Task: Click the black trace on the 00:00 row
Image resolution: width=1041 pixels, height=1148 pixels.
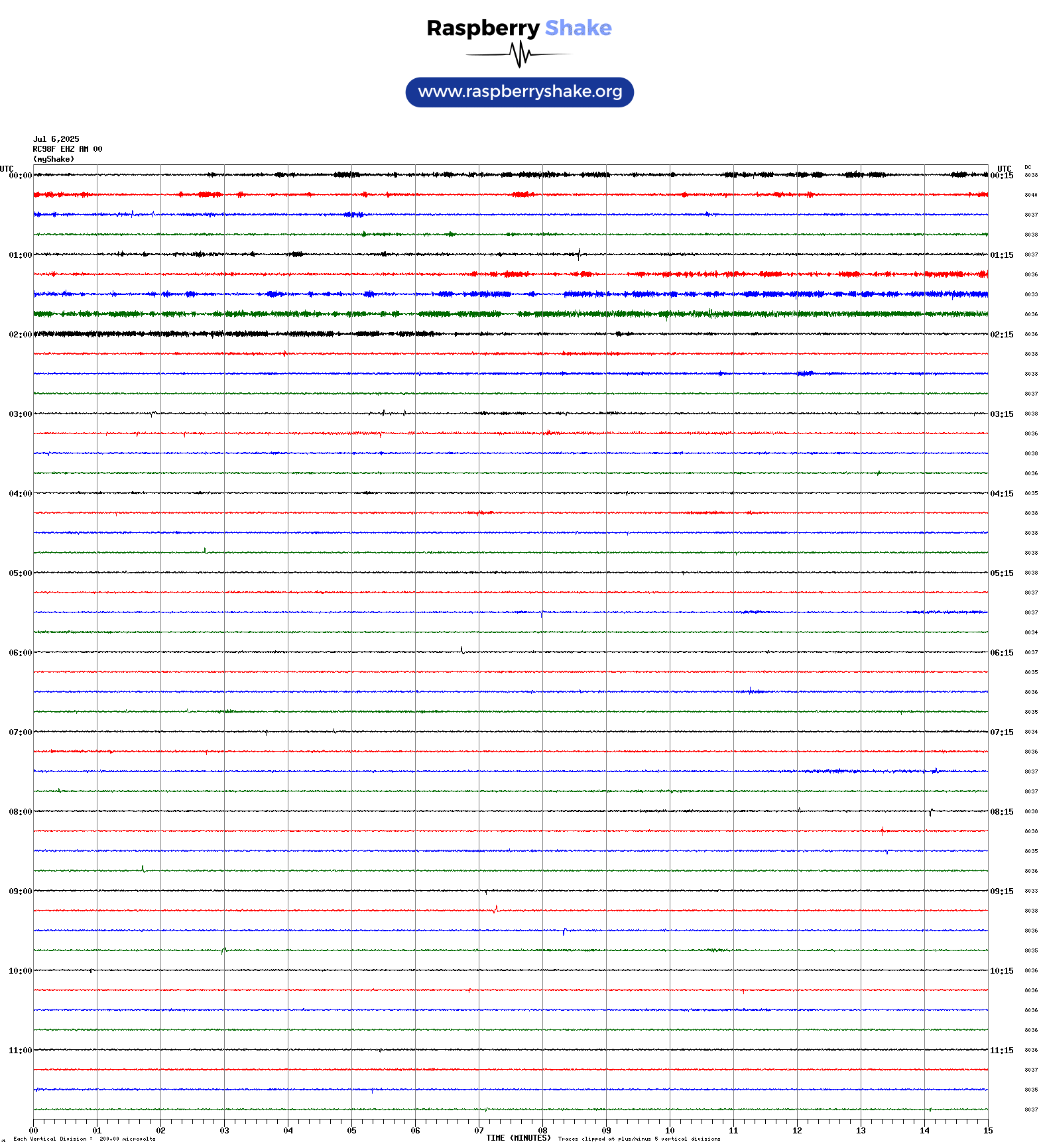Action: (511, 175)
